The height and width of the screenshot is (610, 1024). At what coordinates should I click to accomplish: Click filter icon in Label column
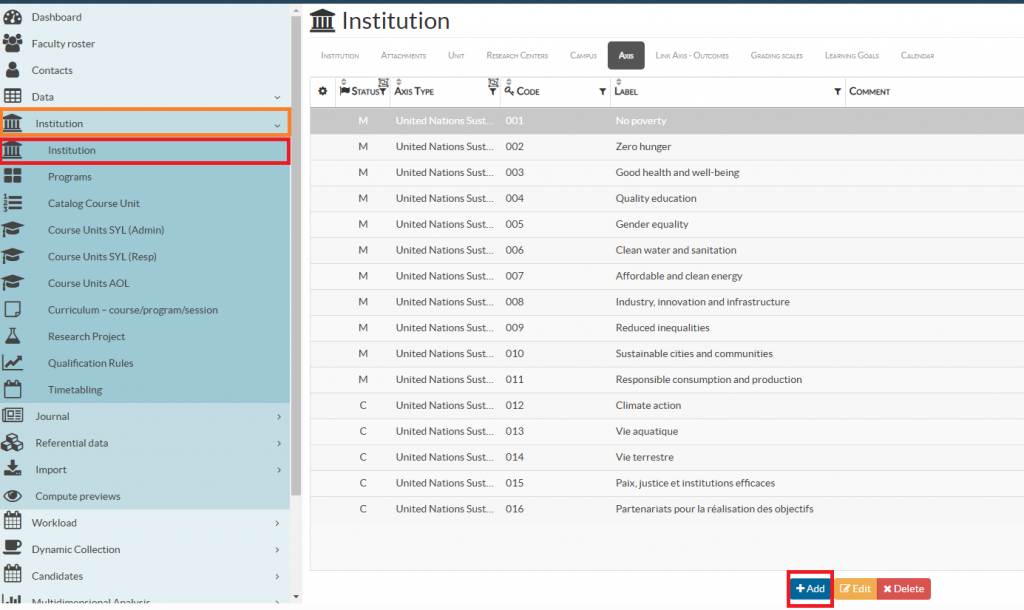coord(837,92)
